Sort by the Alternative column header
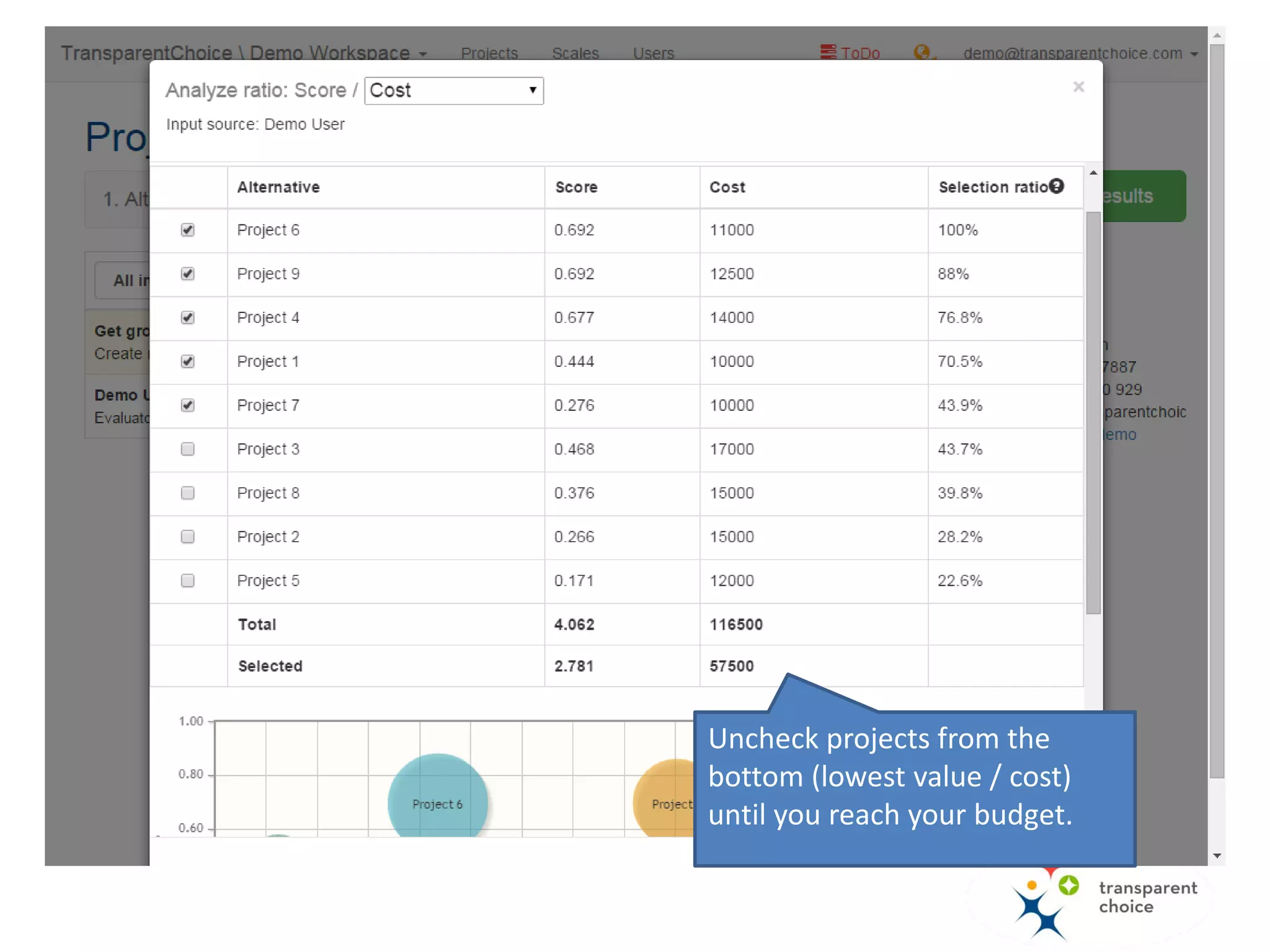This screenshot has height=952, width=1270. click(x=278, y=187)
